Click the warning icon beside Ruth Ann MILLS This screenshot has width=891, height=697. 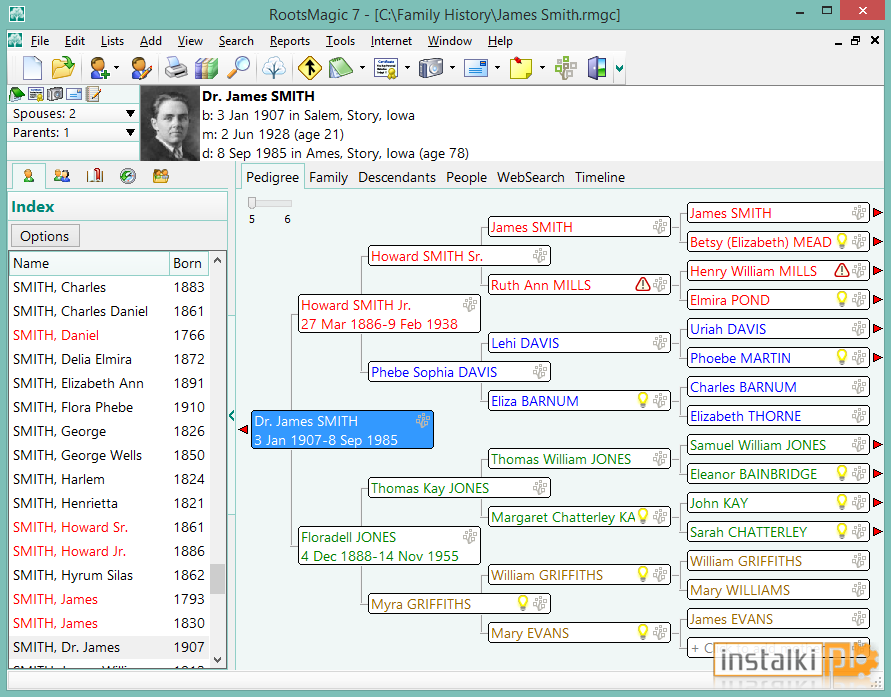tap(643, 284)
